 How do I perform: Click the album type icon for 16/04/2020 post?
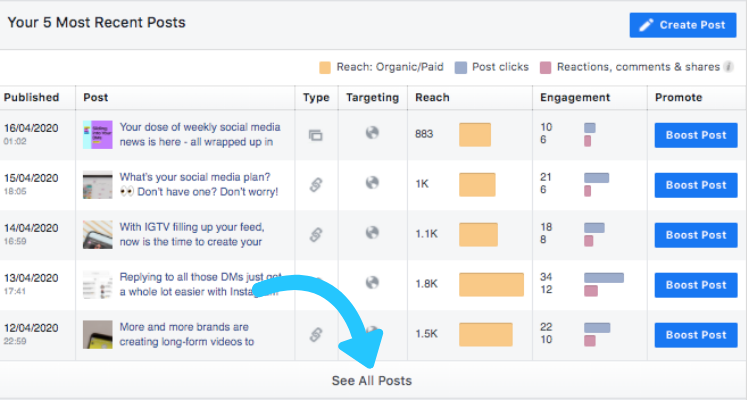[x=315, y=135]
